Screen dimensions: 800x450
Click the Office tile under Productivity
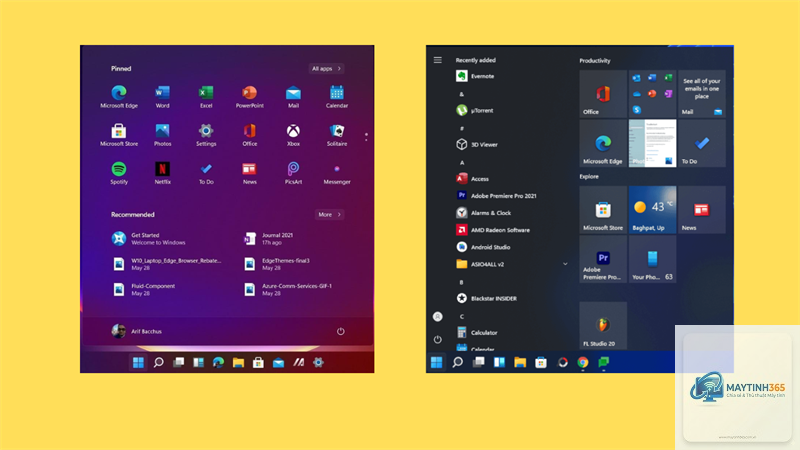(x=603, y=94)
